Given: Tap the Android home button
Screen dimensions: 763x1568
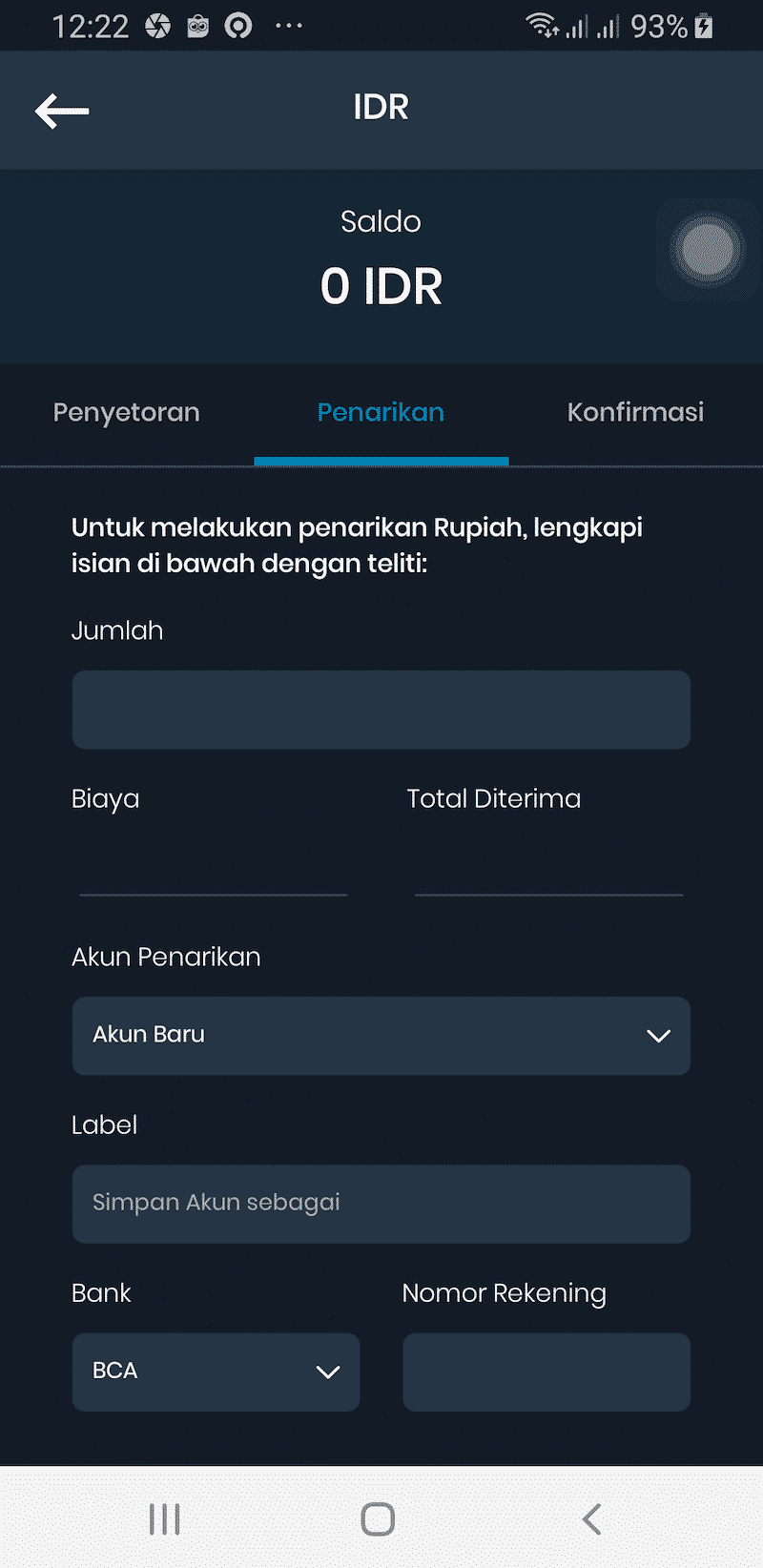Looking at the screenshot, I should coord(378,1518).
